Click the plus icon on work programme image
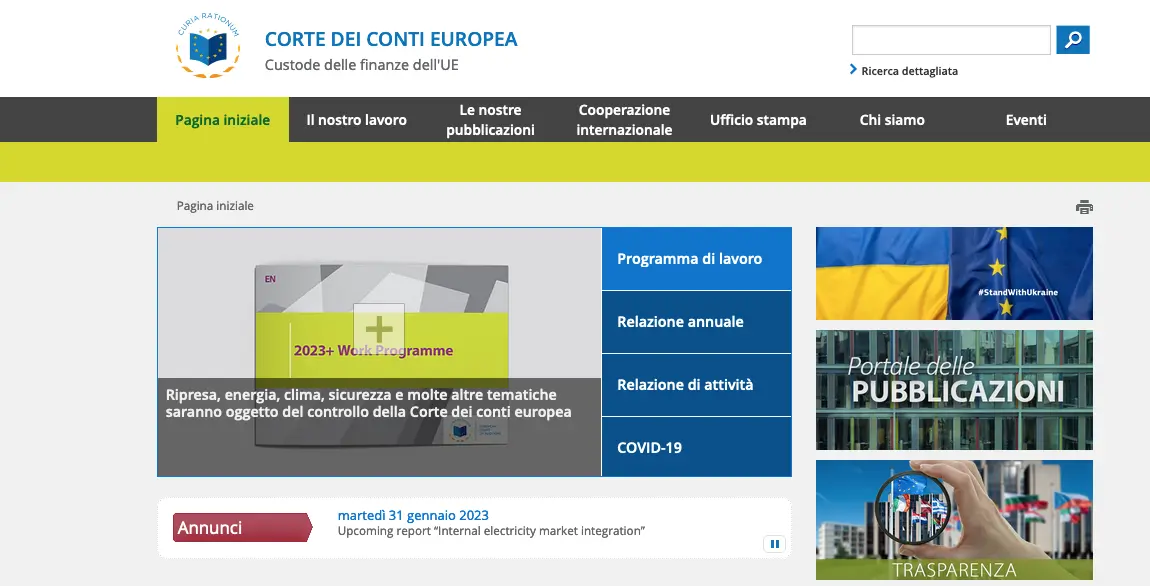The width and height of the screenshot is (1150, 586). [379, 329]
